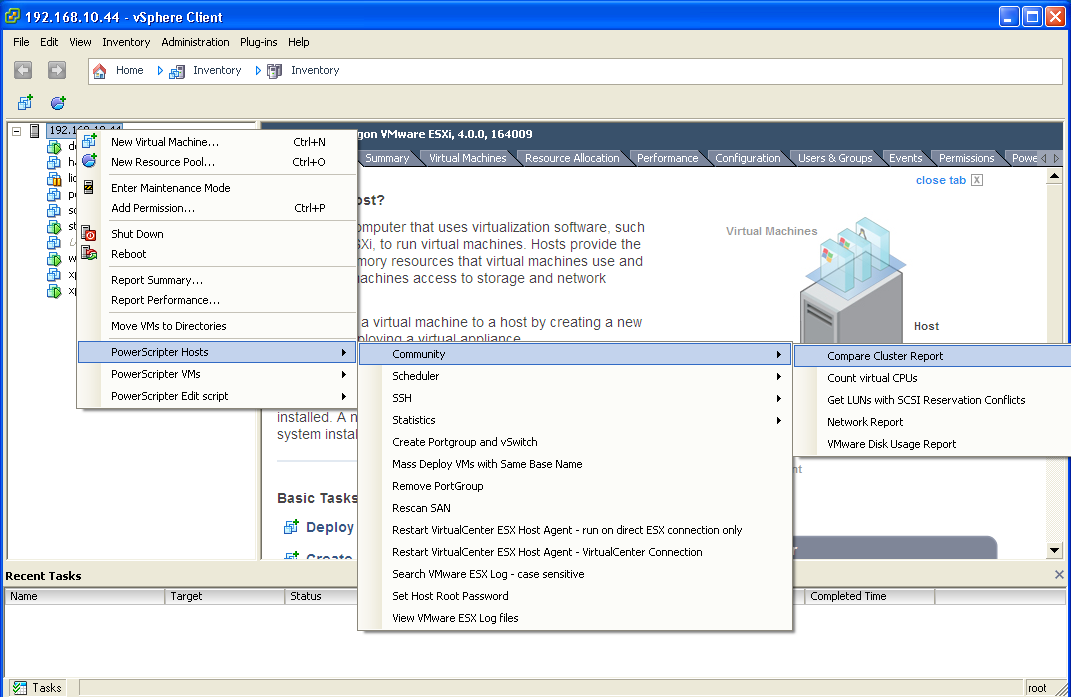The image size is (1071, 697).
Task: Click the Enter Maintenance Mode icon
Action: click(89, 187)
